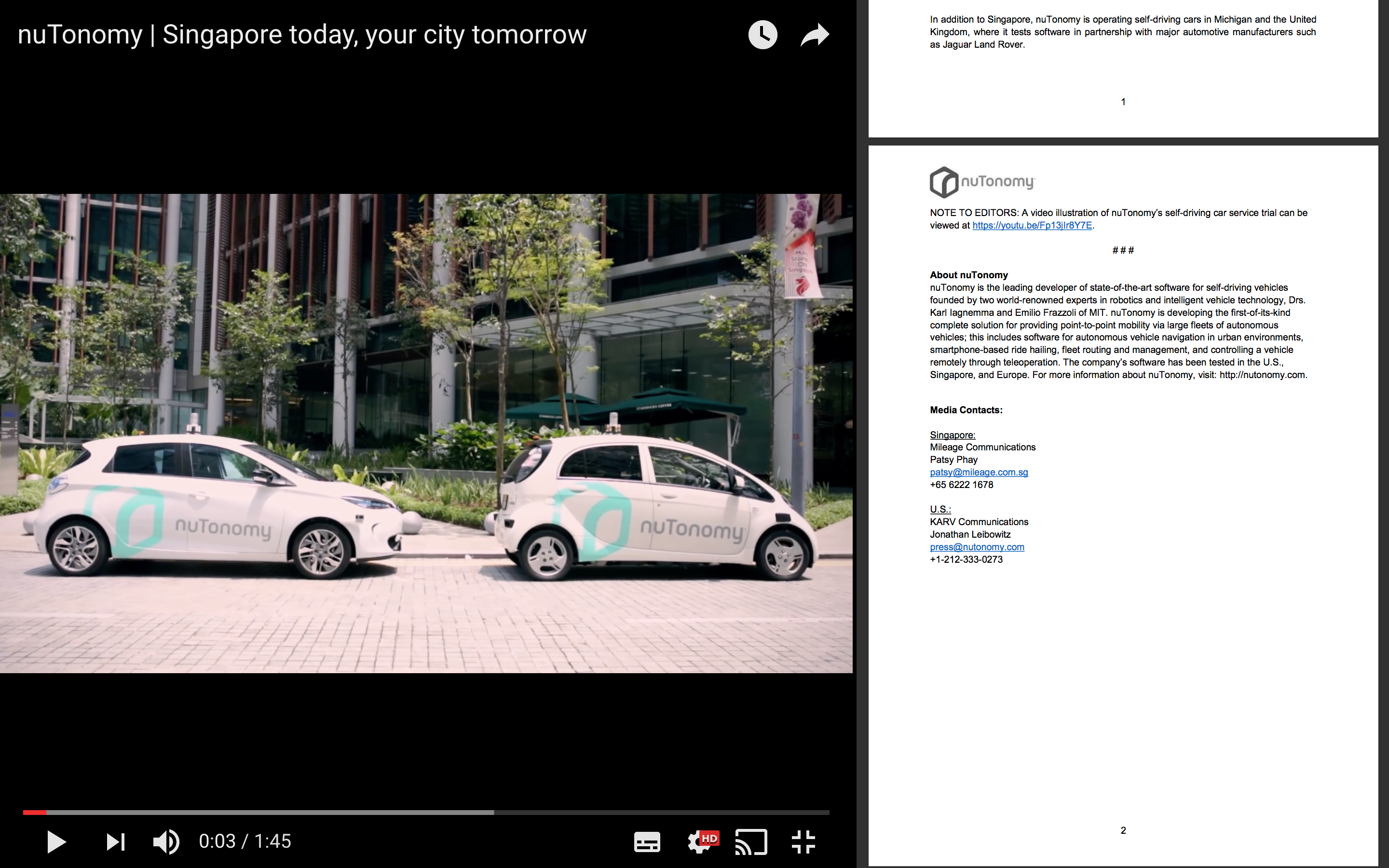
Task: Skip to the next video
Action: (115, 842)
